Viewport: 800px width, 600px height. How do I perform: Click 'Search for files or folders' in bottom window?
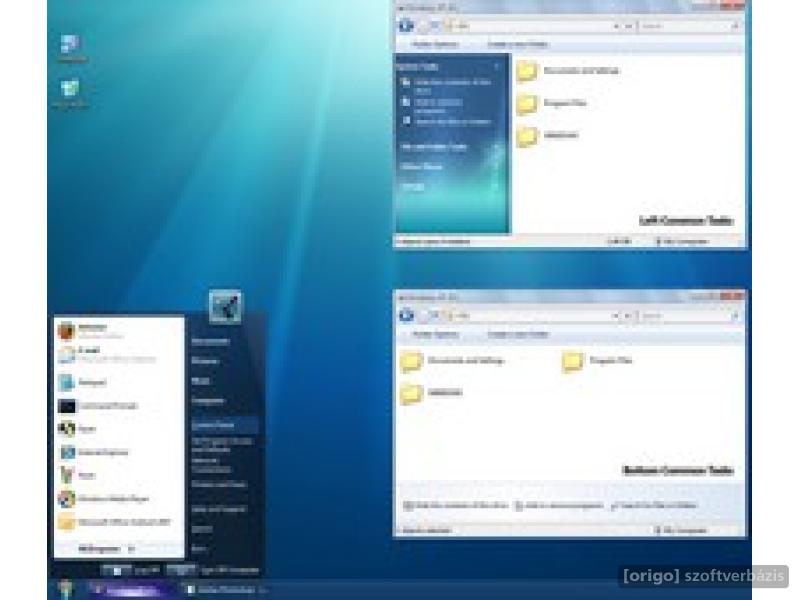pyautogui.click(x=654, y=506)
